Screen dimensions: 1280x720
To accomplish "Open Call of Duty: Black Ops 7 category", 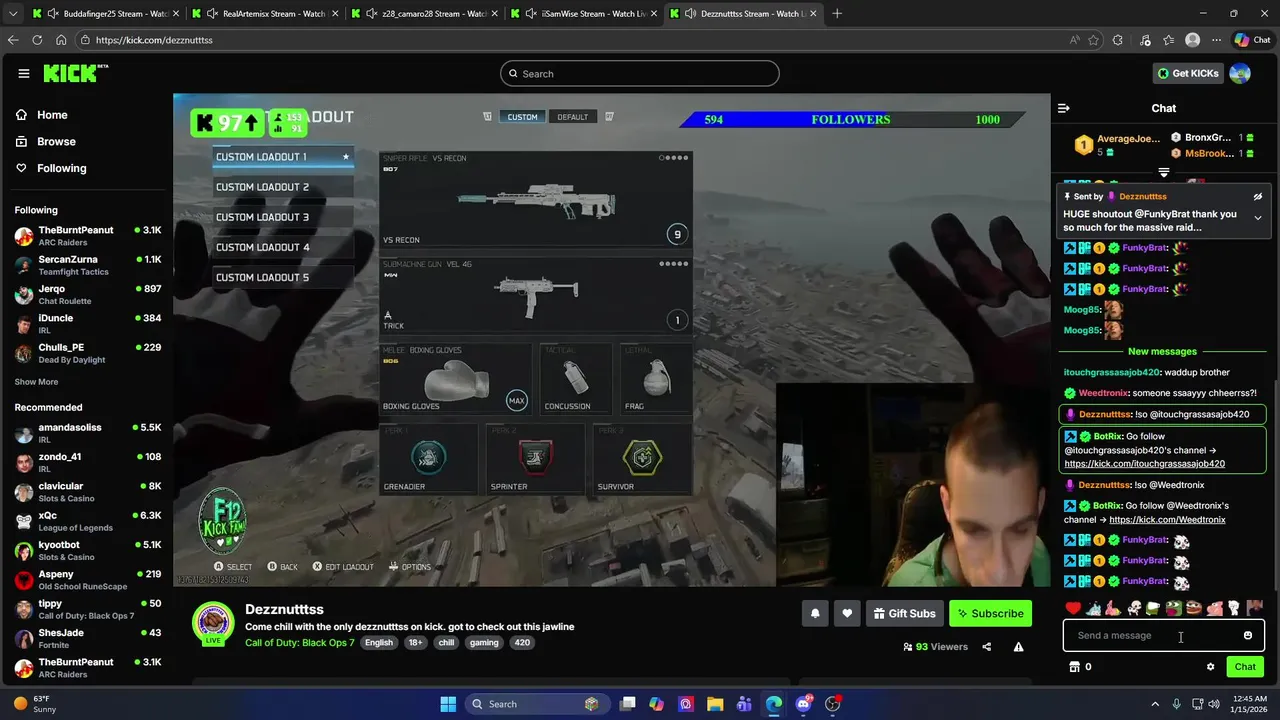I will [300, 643].
